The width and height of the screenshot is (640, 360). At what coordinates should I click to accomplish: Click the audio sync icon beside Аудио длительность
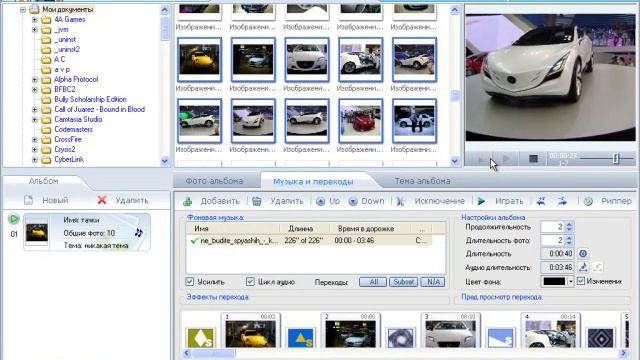coord(584,267)
